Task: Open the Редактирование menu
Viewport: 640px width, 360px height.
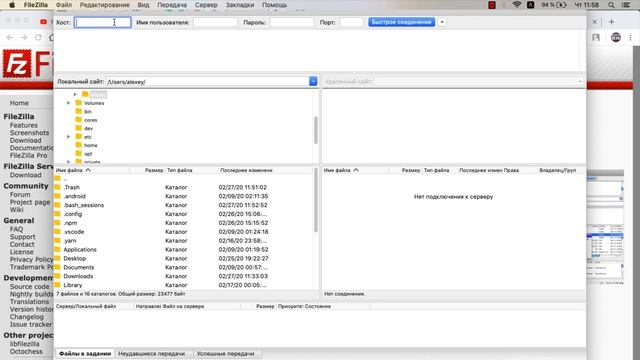Action: click(104, 5)
